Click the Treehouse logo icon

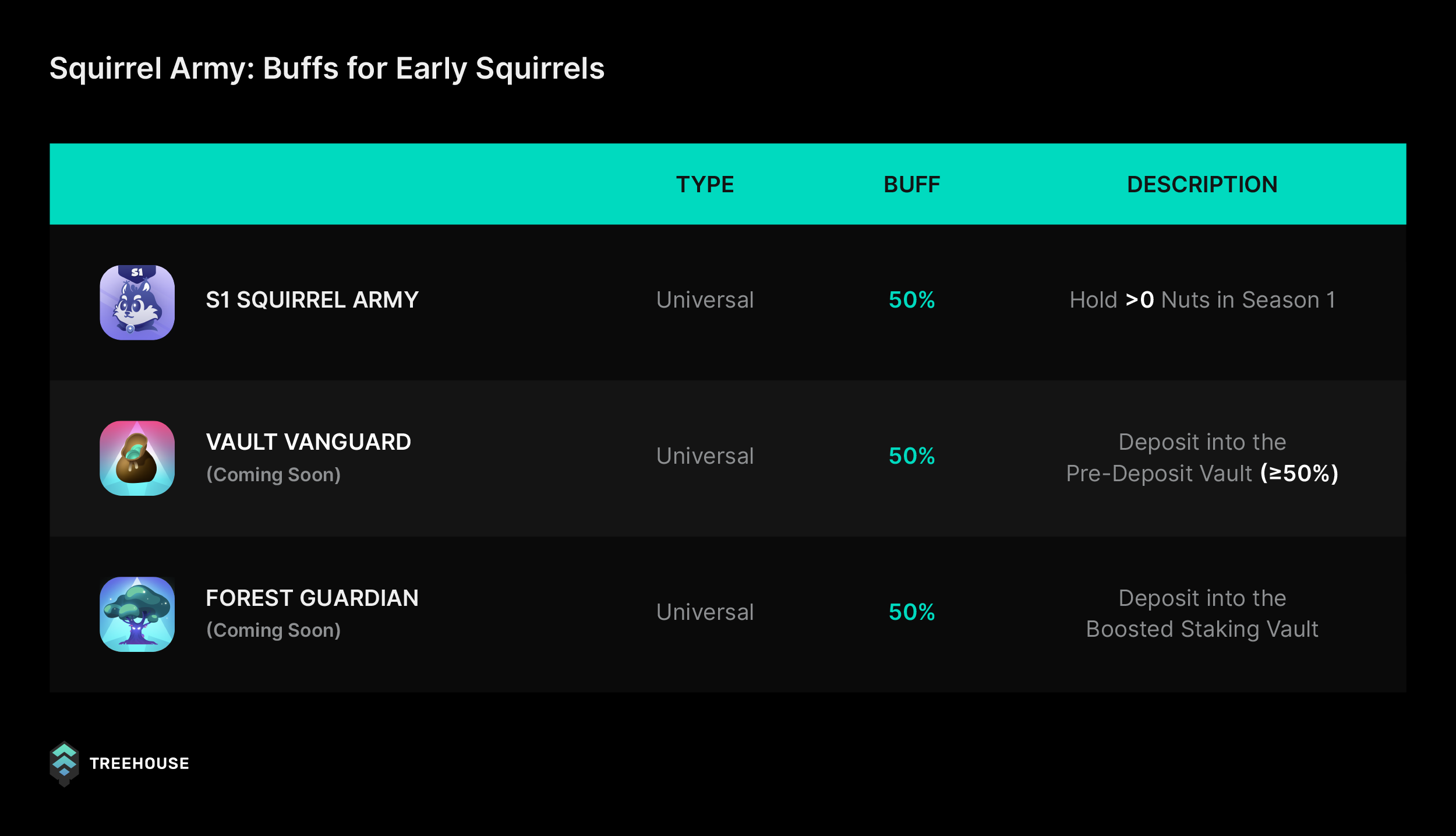click(64, 764)
